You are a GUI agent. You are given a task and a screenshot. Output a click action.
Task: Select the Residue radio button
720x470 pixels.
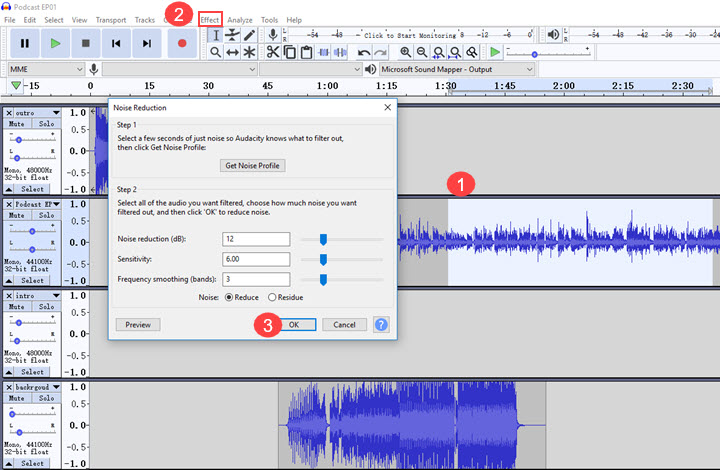pos(273,297)
